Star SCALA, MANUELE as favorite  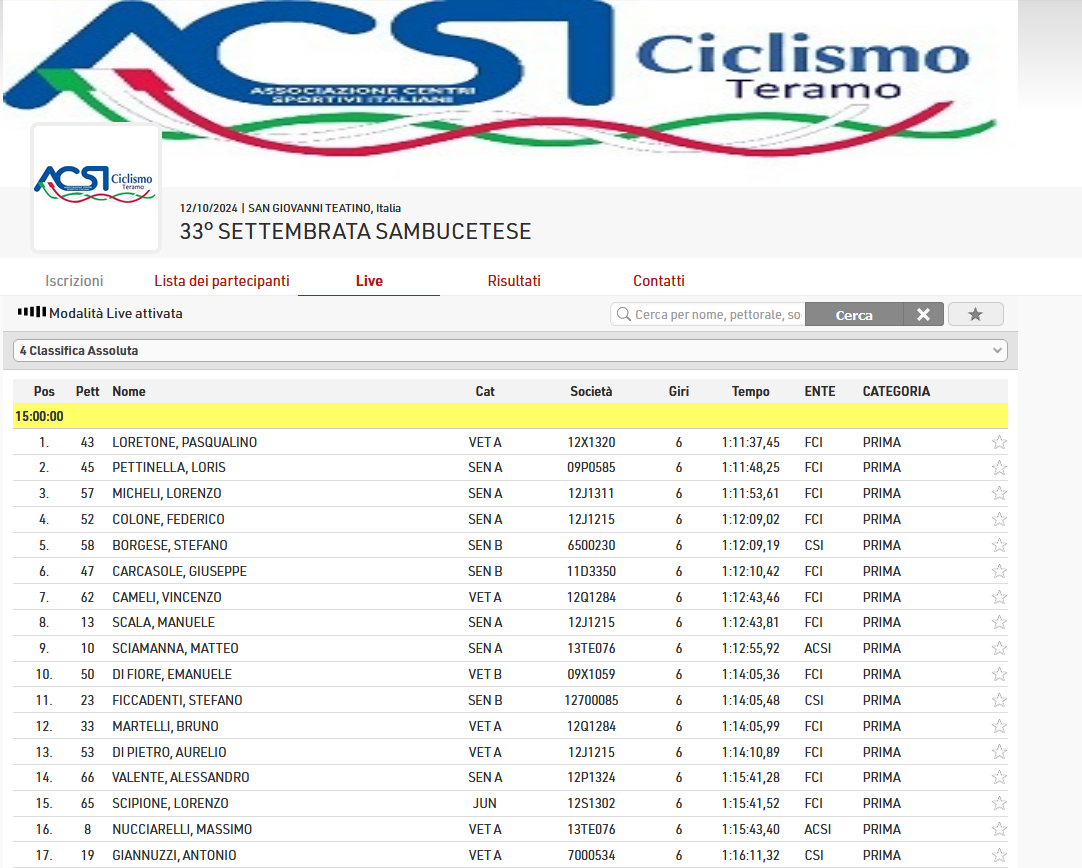point(999,622)
